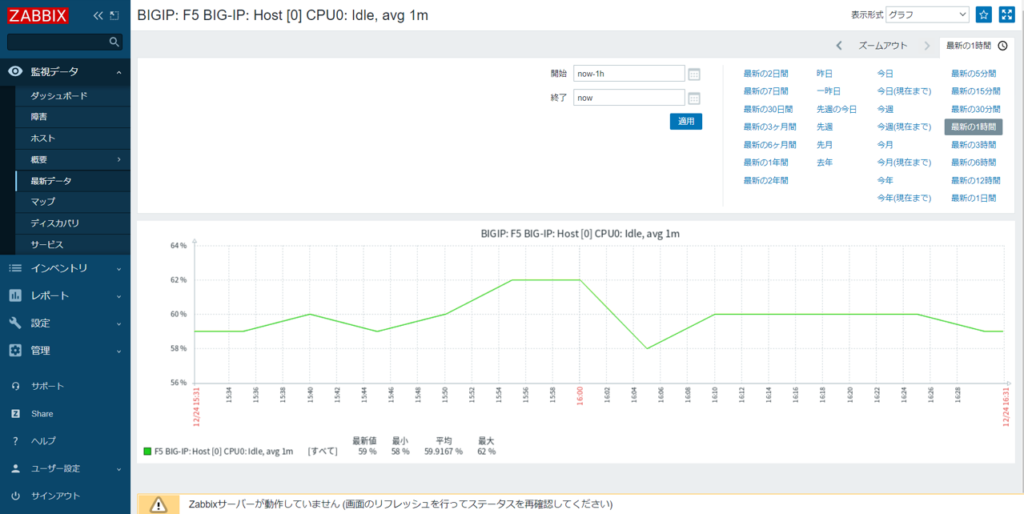The image size is (1024, 514).
Task: Expand the インベントリ menu section
Action: pyautogui.click(x=64, y=268)
